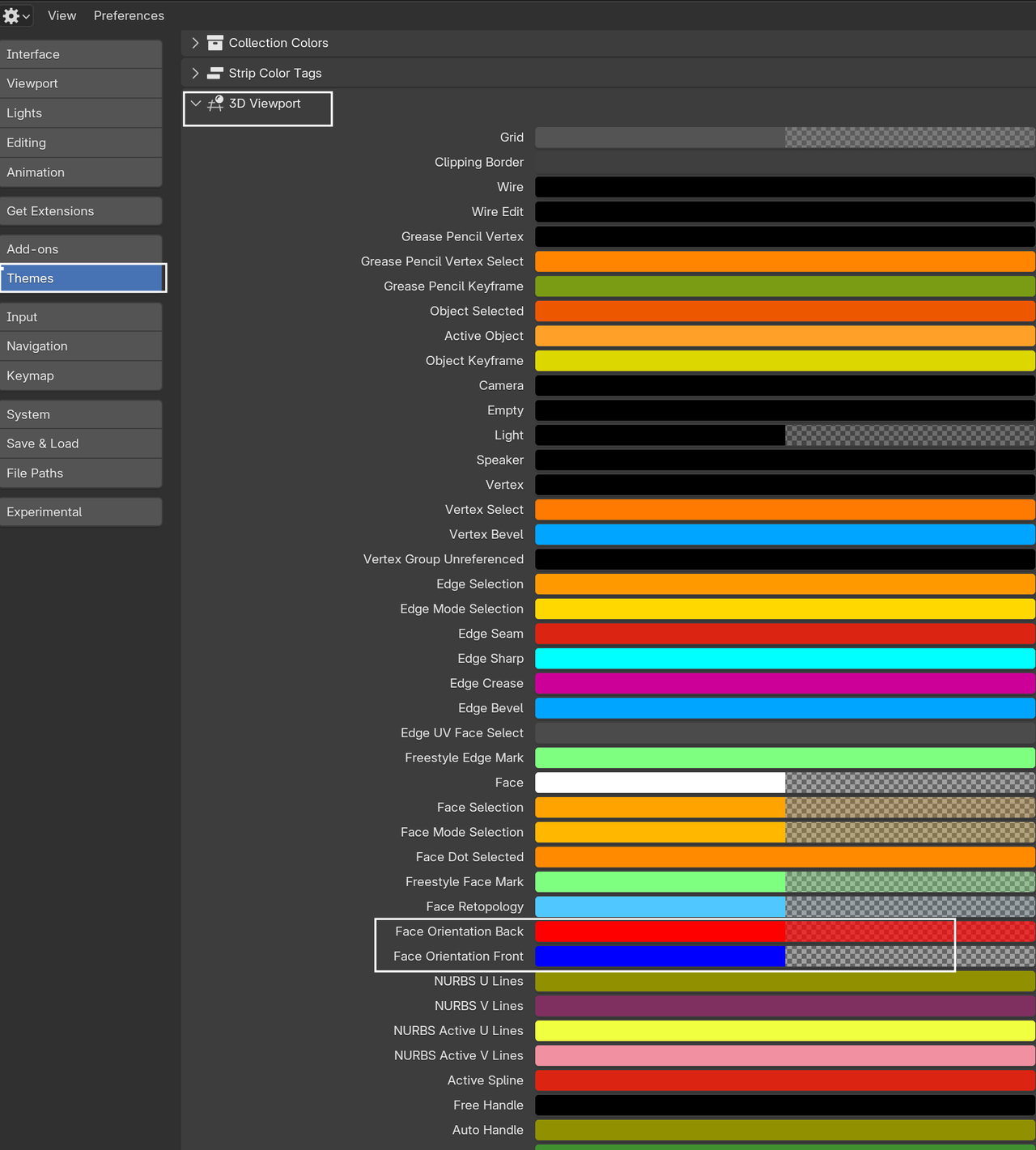The width and height of the screenshot is (1036, 1150).
Task: Click the Freestyle Edge Mark swatch
Action: [x=785, y=758]
